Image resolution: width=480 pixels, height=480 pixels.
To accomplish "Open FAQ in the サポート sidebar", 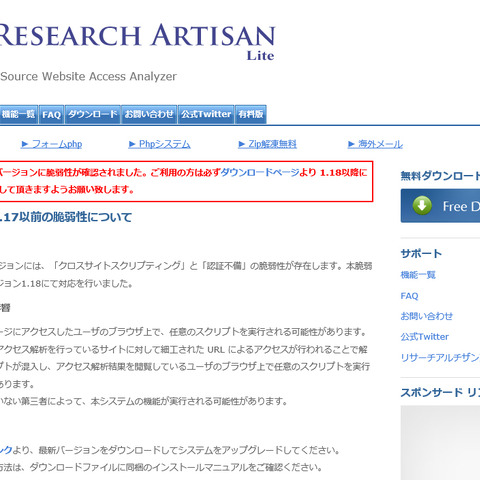I will click(x=409, y=296).
